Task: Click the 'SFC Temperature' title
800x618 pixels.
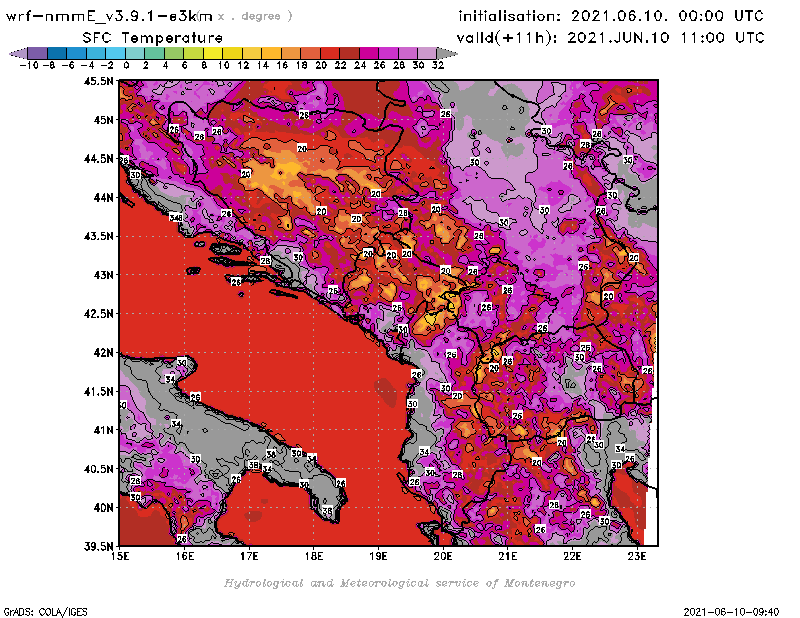Action: [153, 38]
